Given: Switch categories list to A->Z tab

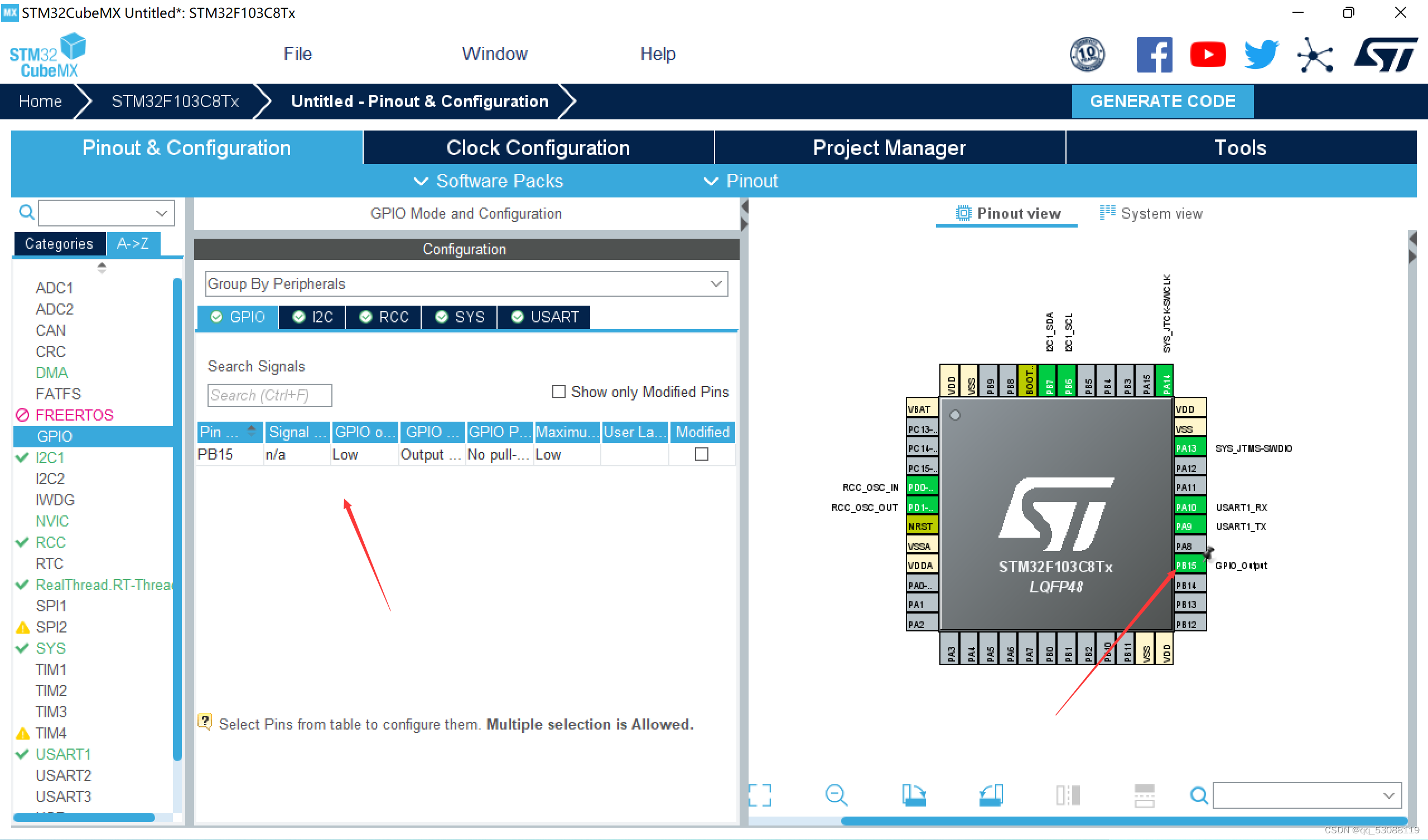Looking at the screenshot, I should click(133, 244).
